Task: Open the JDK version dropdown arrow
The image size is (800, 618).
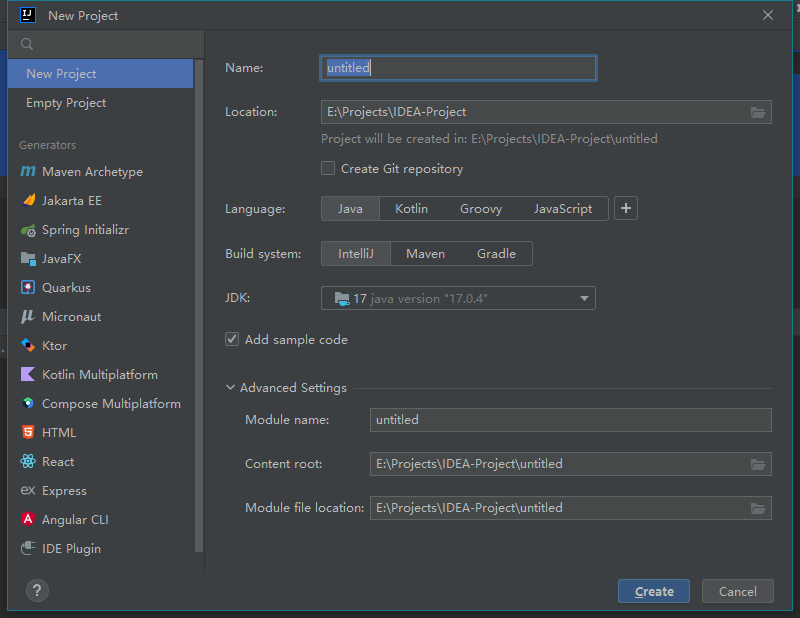Action: click(x=584, y=299)
